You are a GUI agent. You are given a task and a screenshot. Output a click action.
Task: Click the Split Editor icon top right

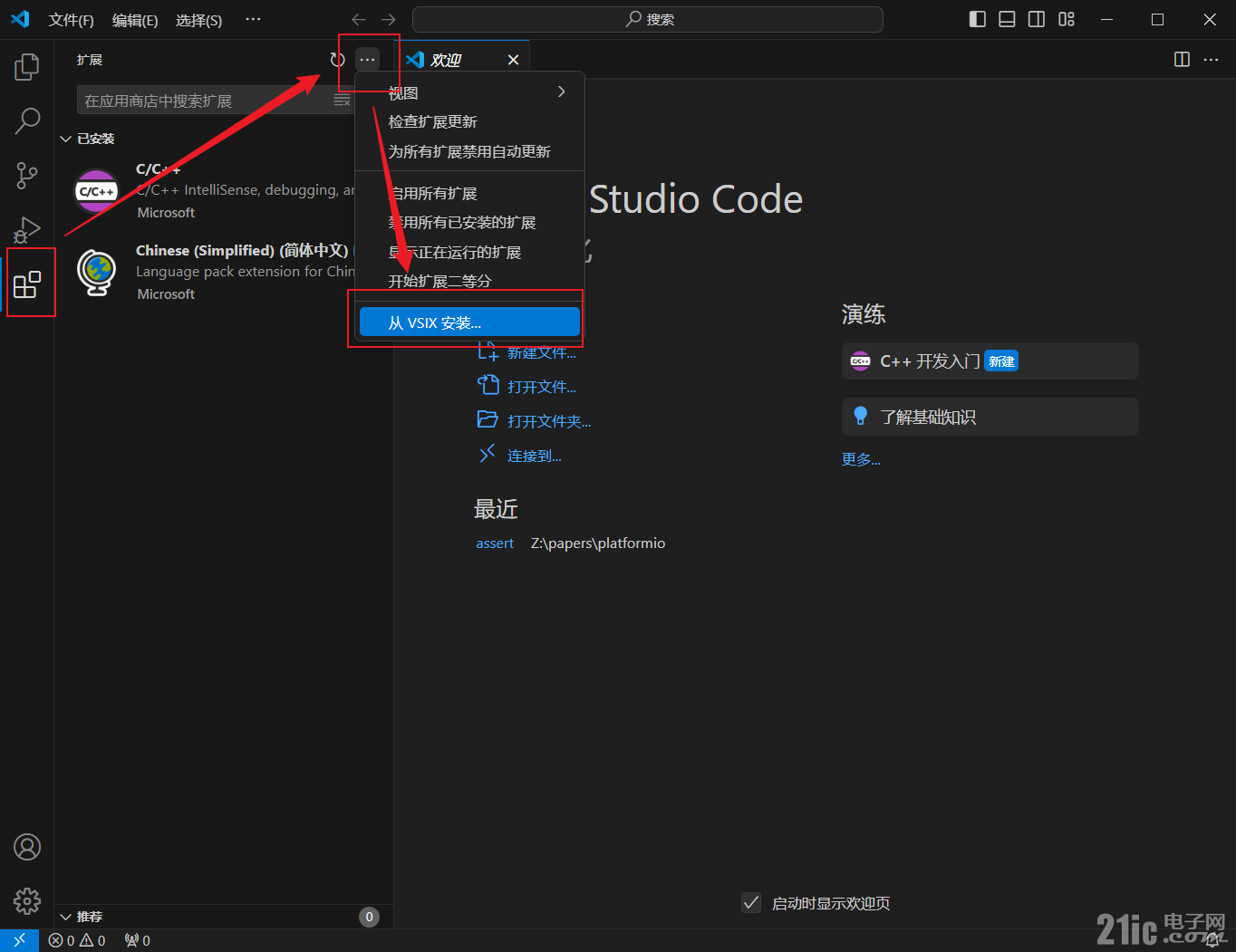(1181, 59)
